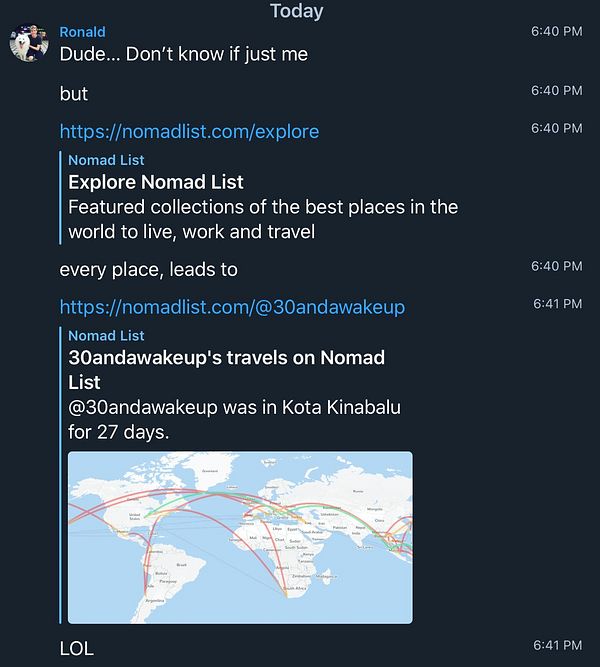Open Ronald's profile picture avatar
This screenshot has width=600, height=667.
[x=29, y=43]
